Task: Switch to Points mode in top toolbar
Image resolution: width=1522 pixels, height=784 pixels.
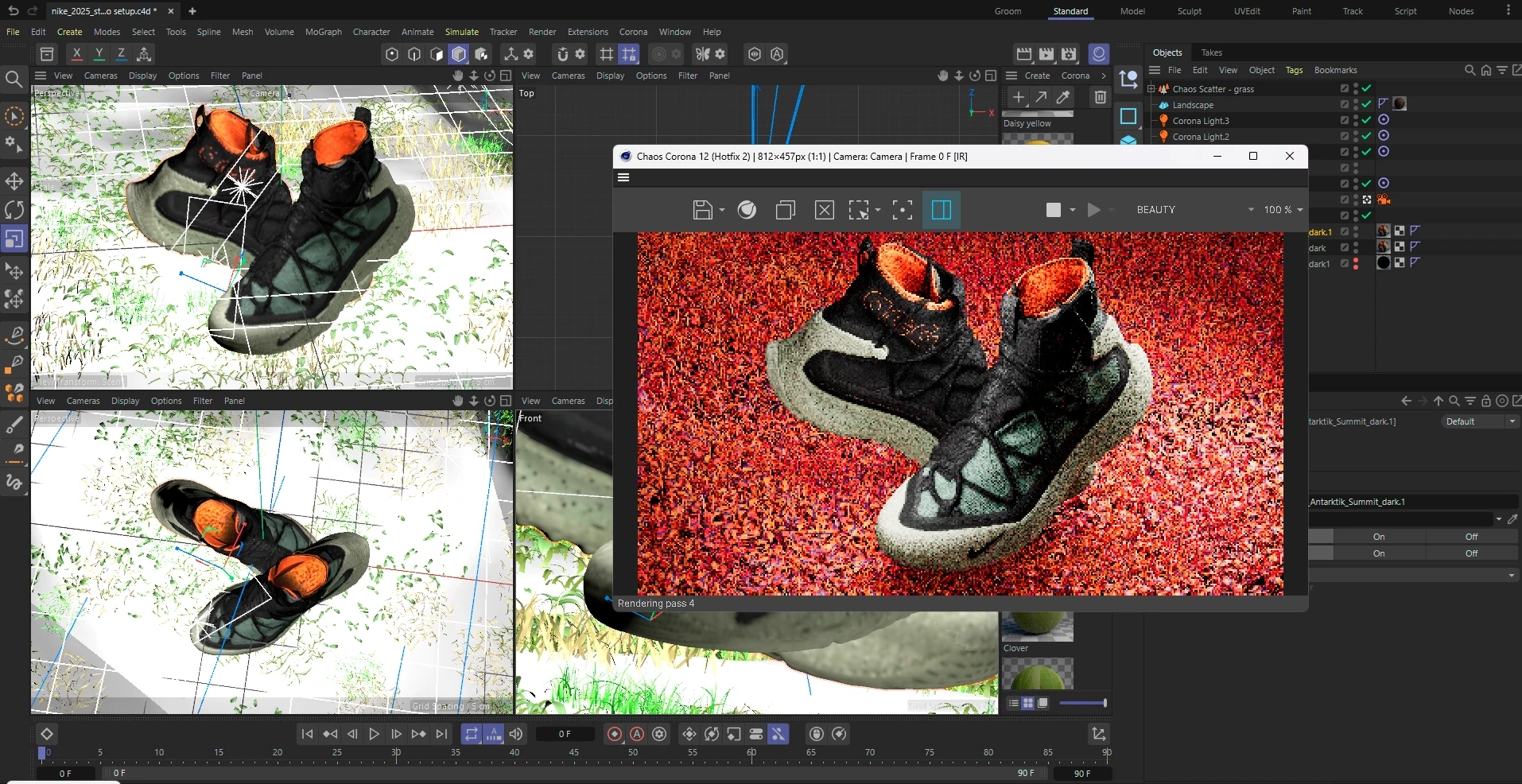Action: coord(391,54)
